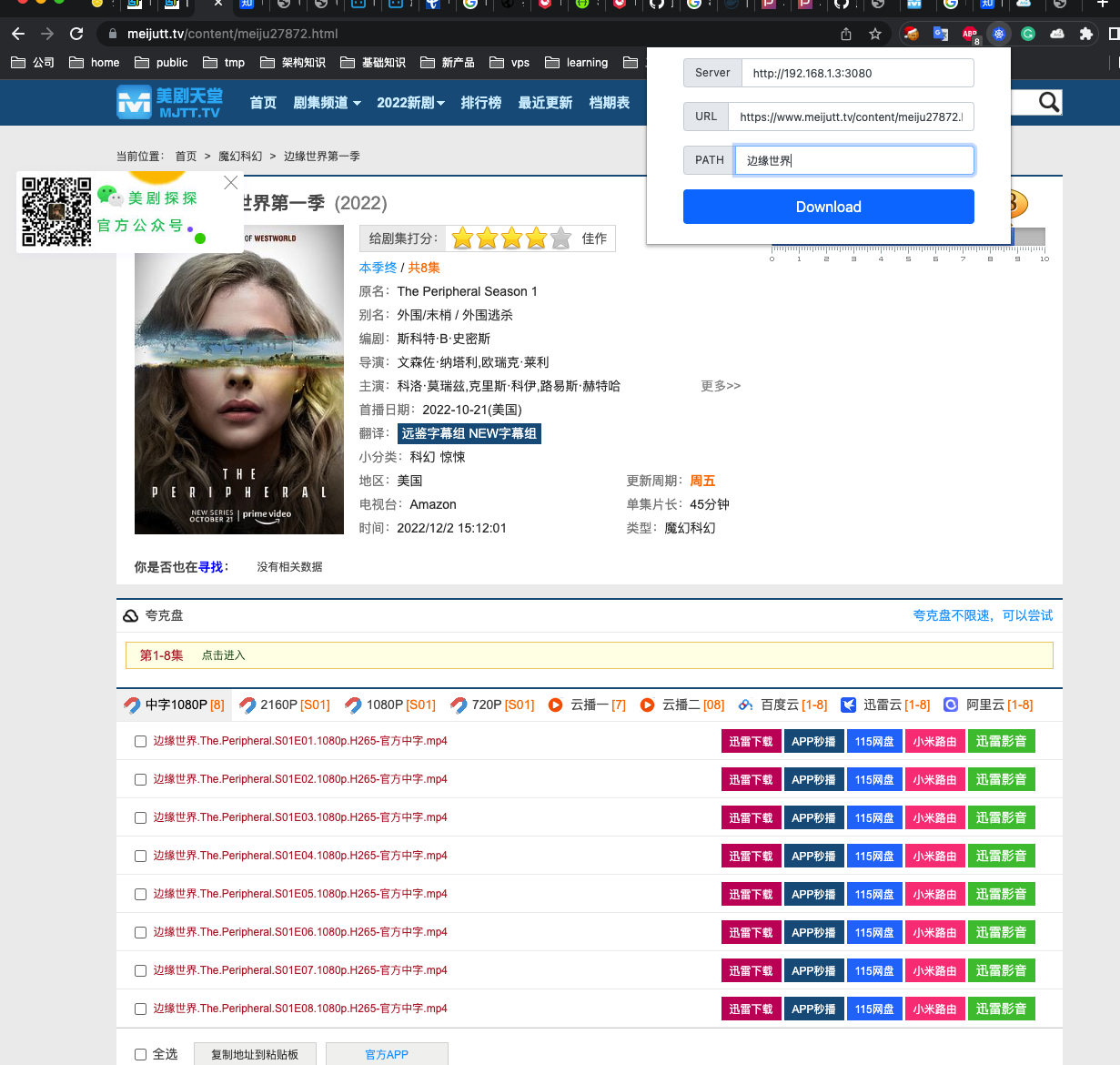Click the 魔幻科幻 breadcrumb link
Screen dimensions: 1120x1065
point(240,157)
